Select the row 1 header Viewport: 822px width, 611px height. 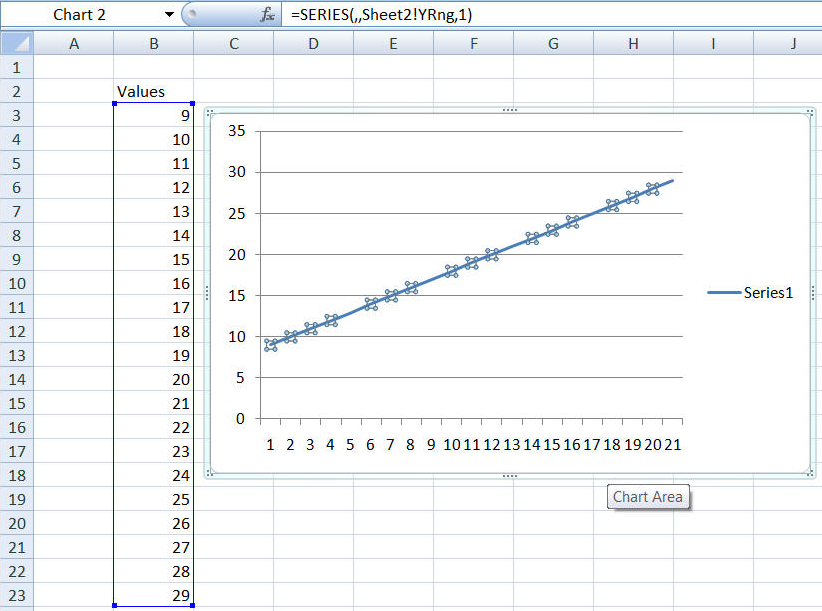click(x=17, y=67)
